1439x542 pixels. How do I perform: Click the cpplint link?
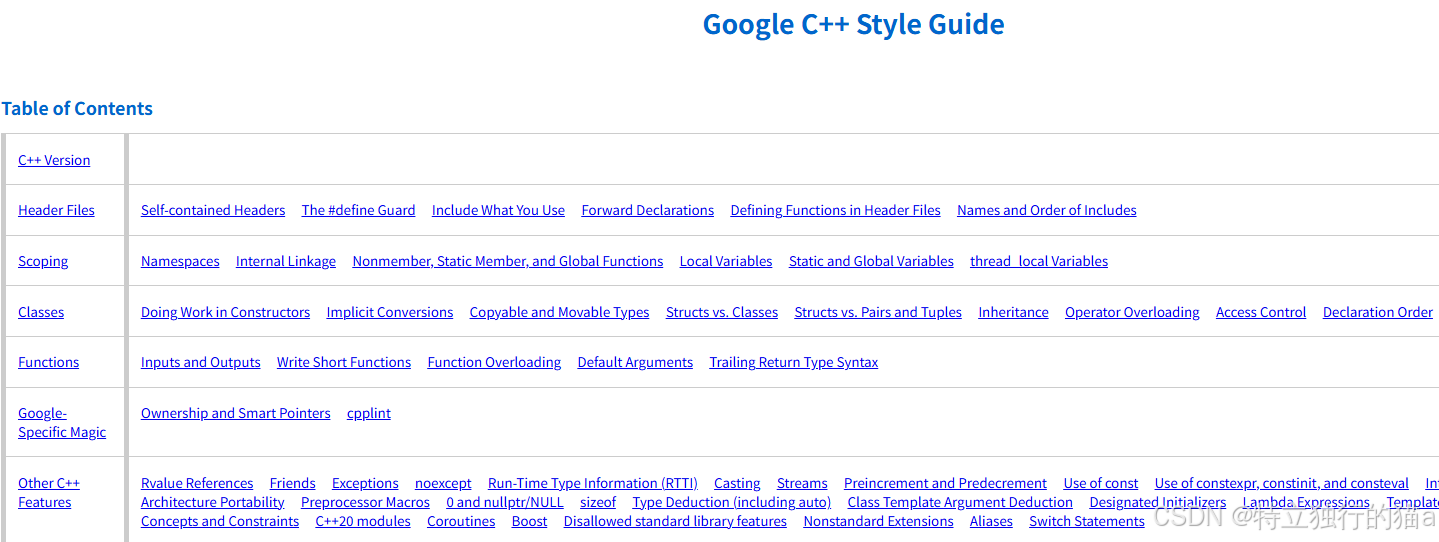369,413
